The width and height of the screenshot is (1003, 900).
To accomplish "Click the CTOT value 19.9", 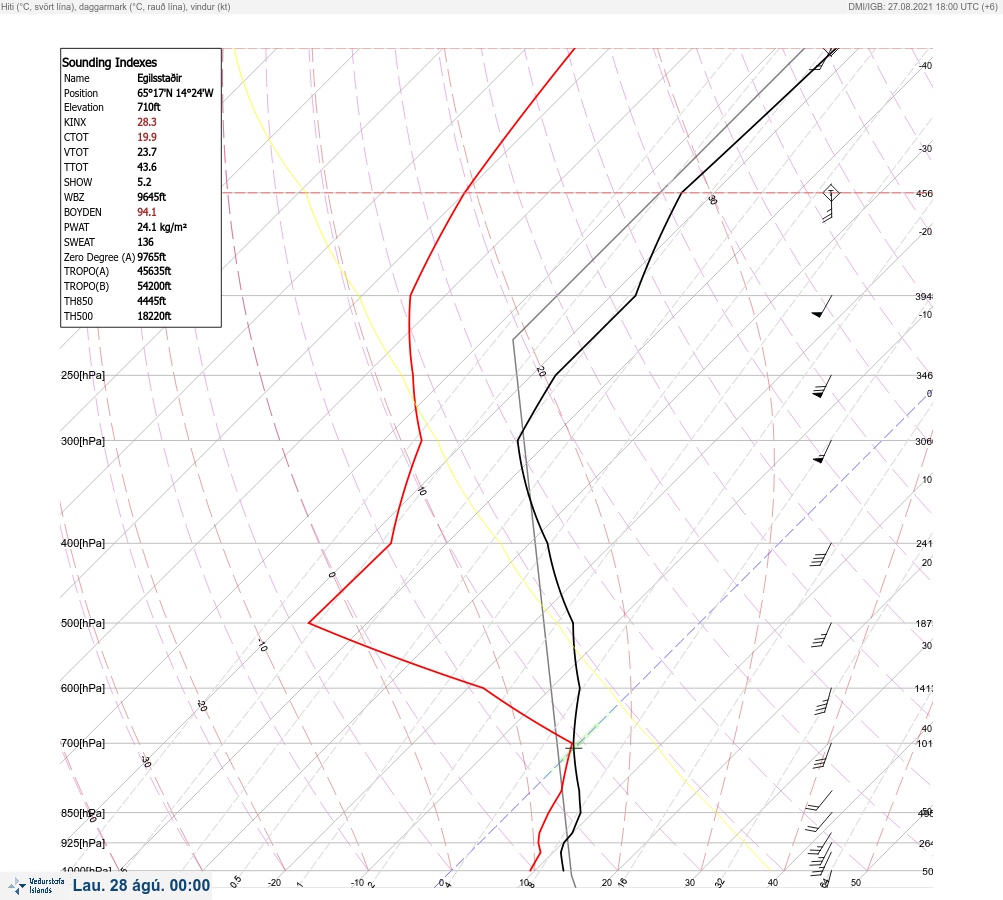I will coord(146,137).
